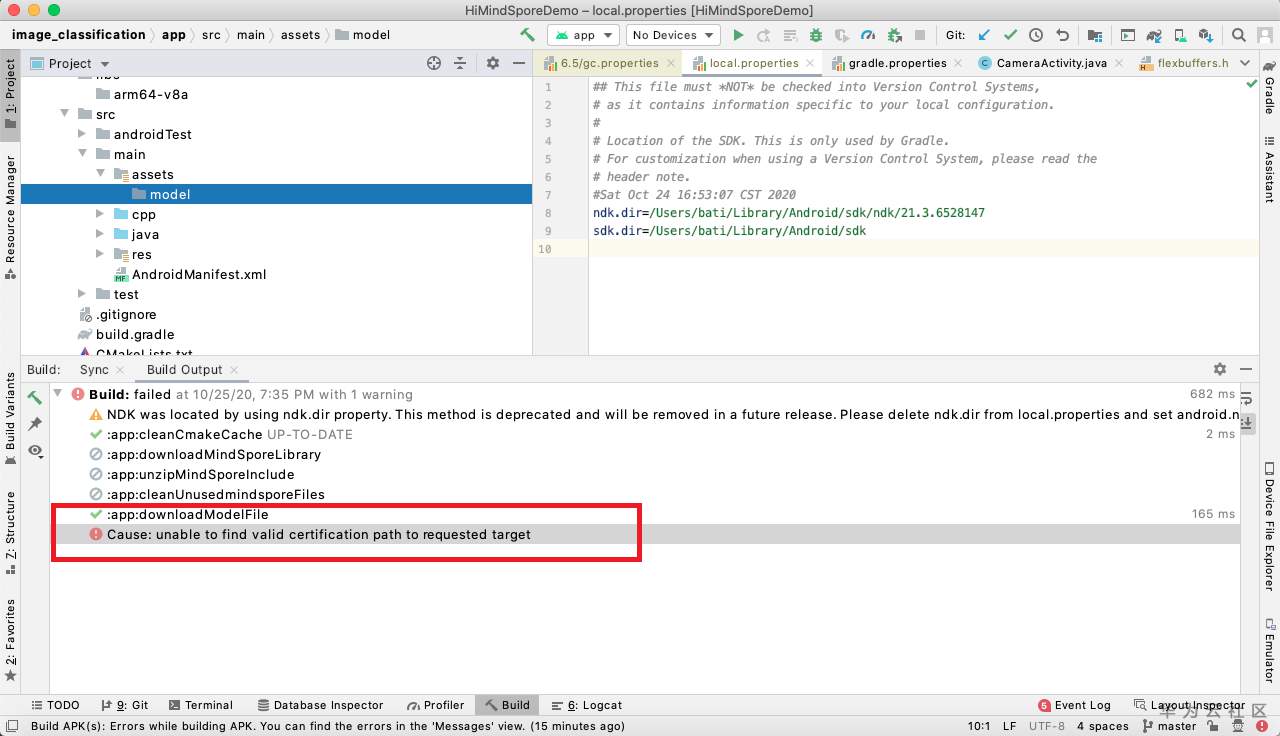Collapse the src folder
1280x736 pixels.
(x=67, y=114)
